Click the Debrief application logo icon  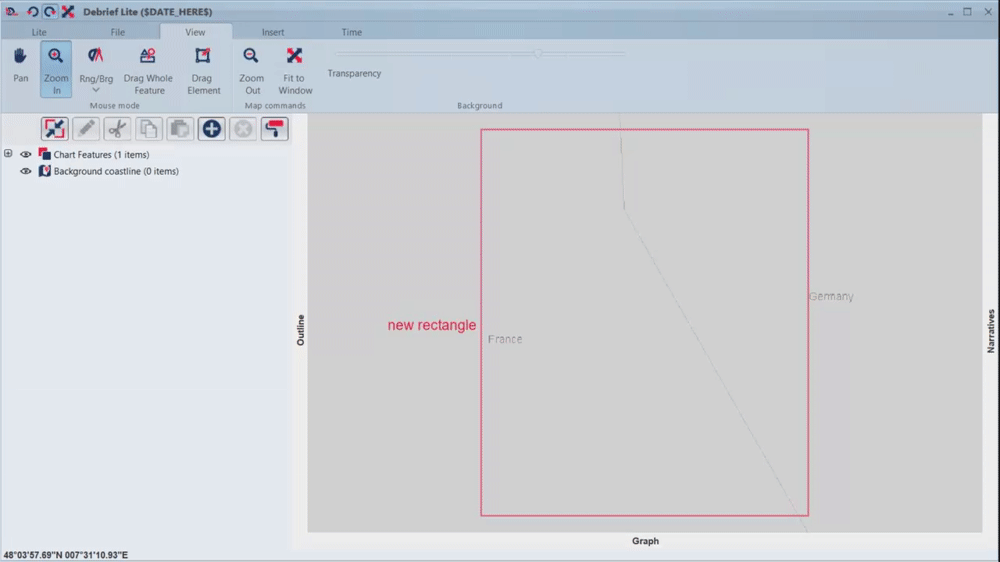(x=11, y=11)
